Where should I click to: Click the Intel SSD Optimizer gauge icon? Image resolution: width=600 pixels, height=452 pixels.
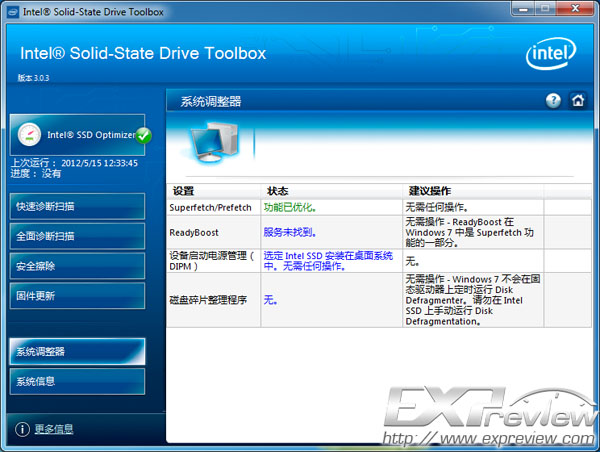(29, 135)
